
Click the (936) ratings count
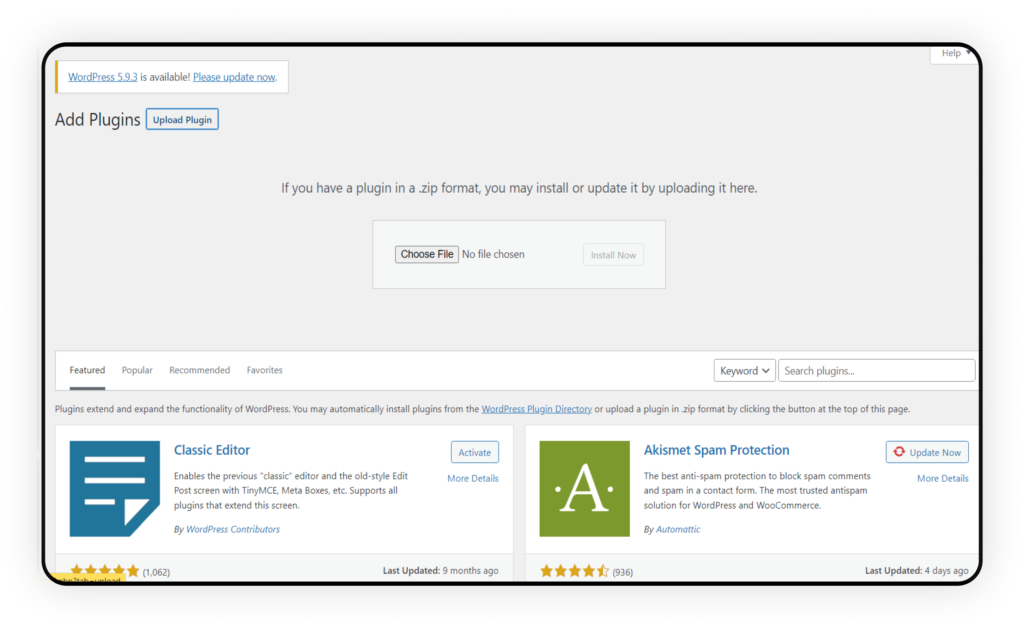(x=622, y=572)
